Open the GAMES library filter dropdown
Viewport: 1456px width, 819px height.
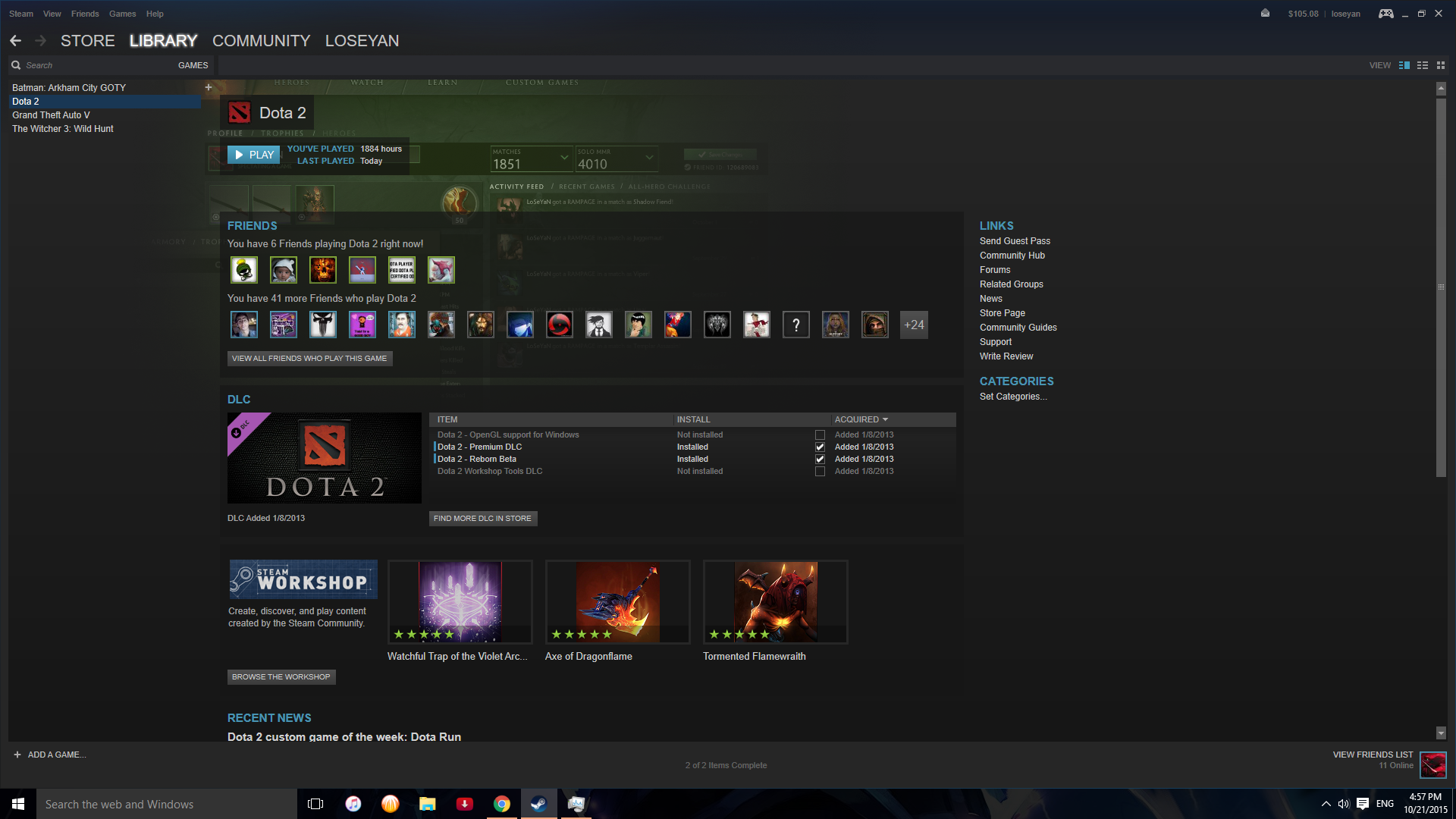193,65
